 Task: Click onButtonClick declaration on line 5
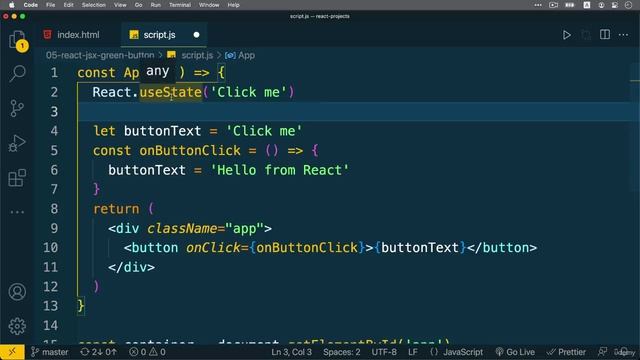190,151
